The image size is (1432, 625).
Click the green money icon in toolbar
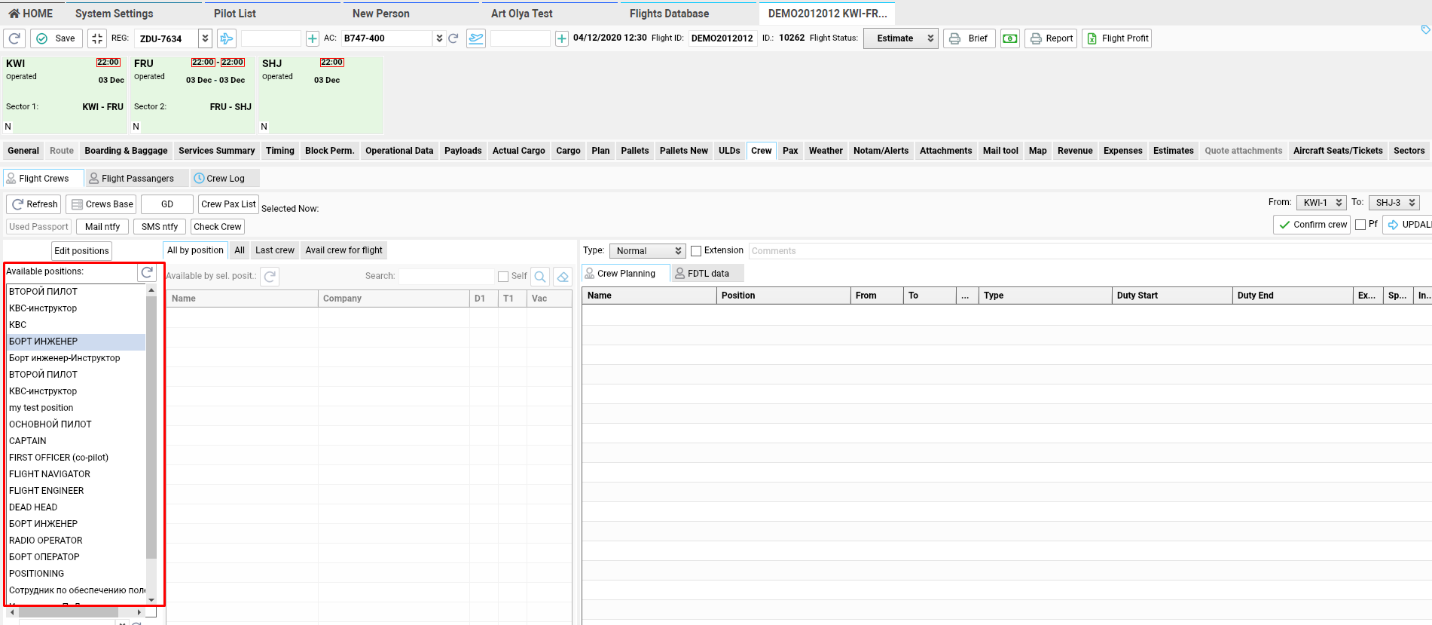point(1010,38)
